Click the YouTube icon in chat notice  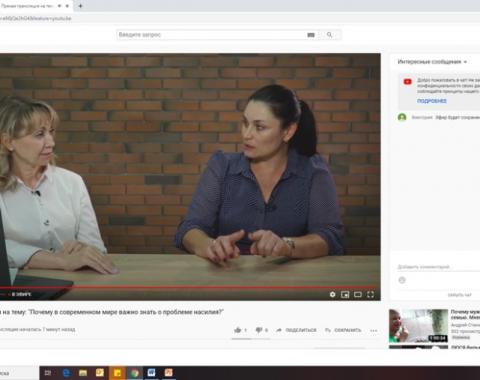[407, 81]
